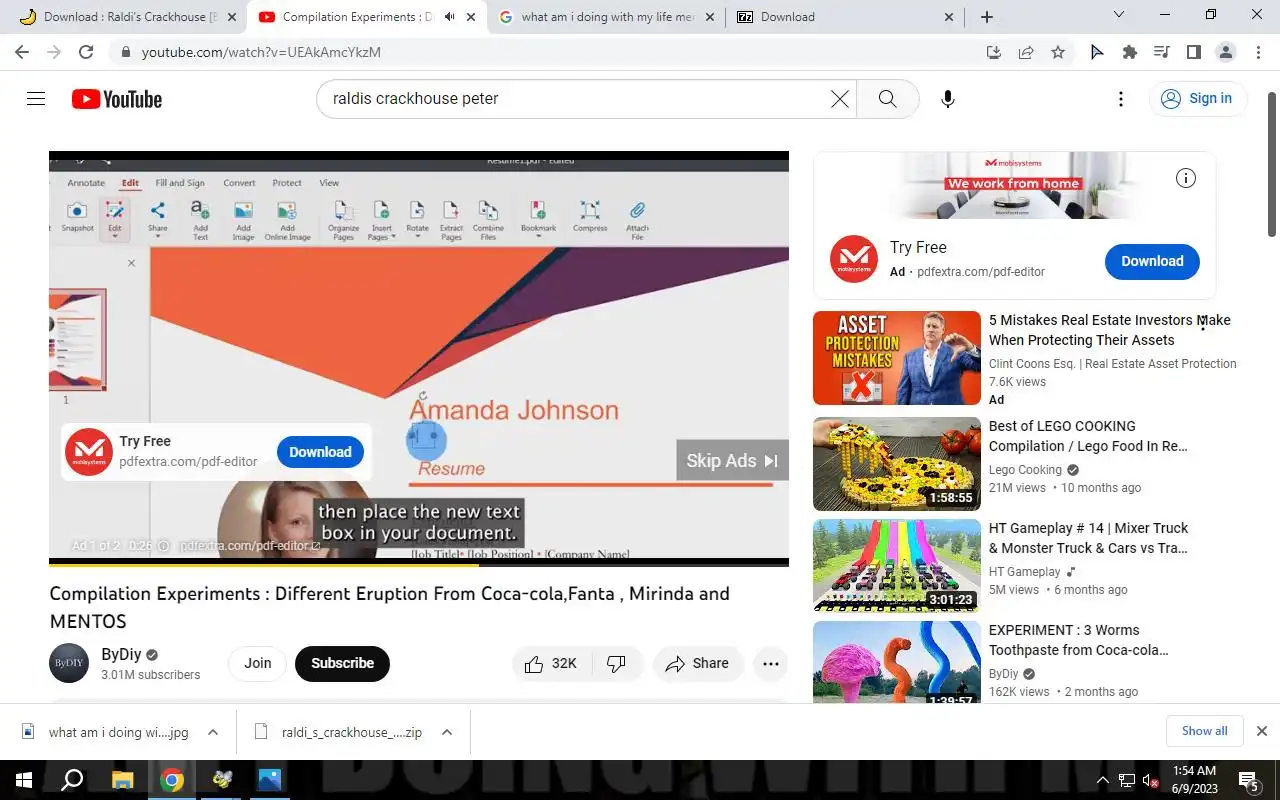The width and height of the screenshot is (1280, 800).
Task: Open the Chrome profile avatar
Action: point(1226,52)
